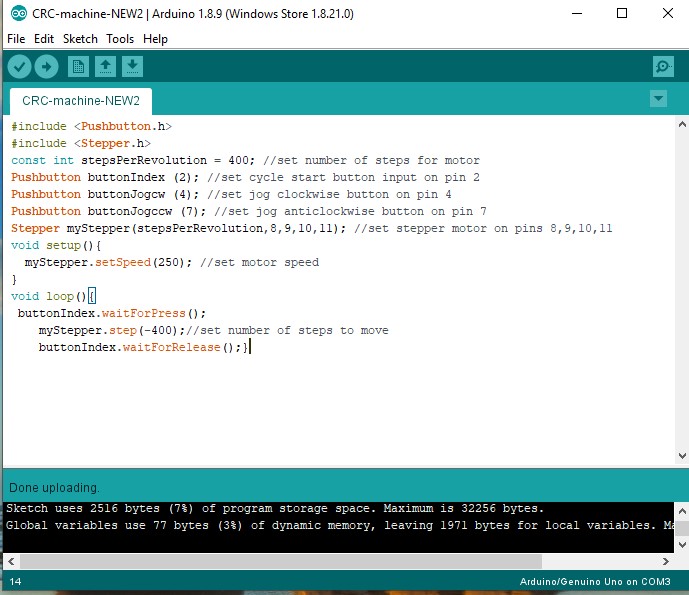This screenshot has height=595, width=689.
Task: Expand the tab options dropdown arrow
Action: pos(658,98)
